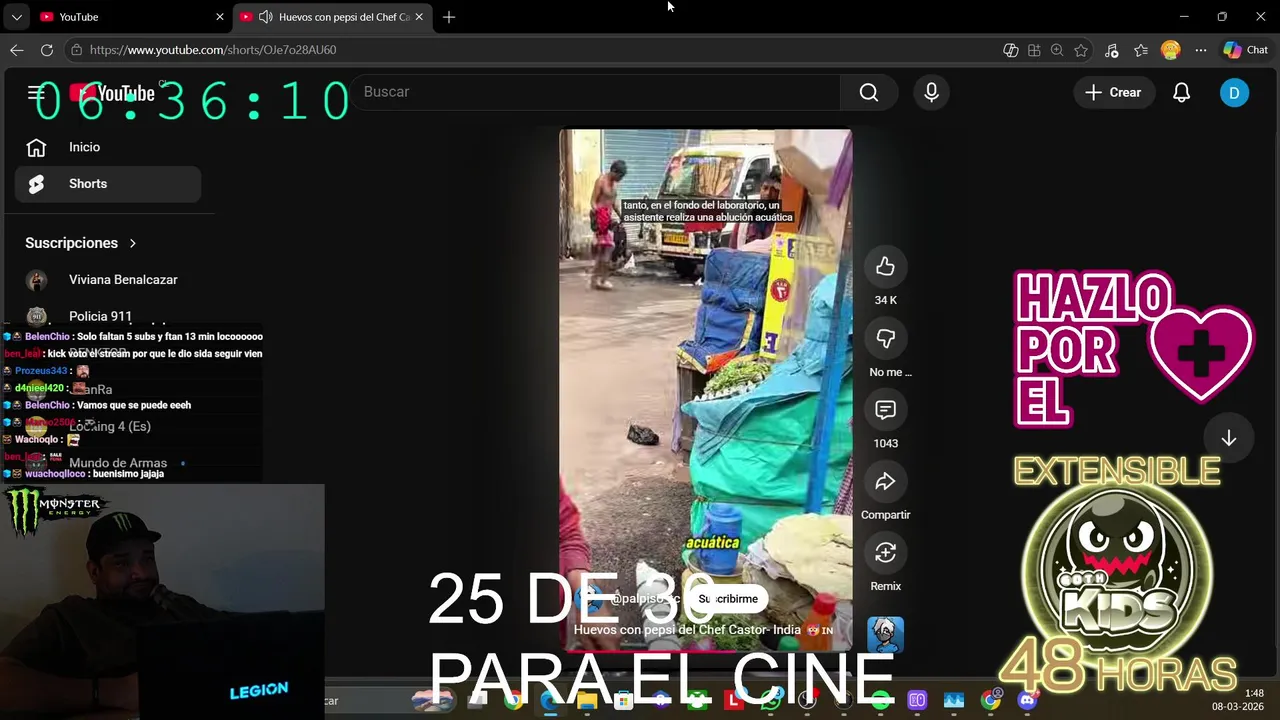Open the install app icon

coord(1034,50)
